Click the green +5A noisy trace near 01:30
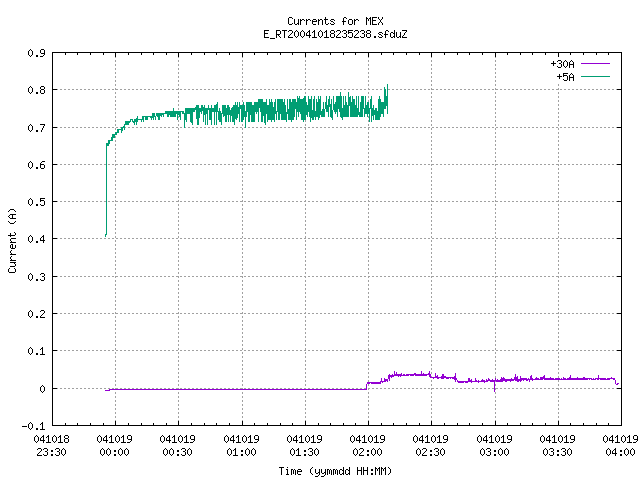 [304, 109]
